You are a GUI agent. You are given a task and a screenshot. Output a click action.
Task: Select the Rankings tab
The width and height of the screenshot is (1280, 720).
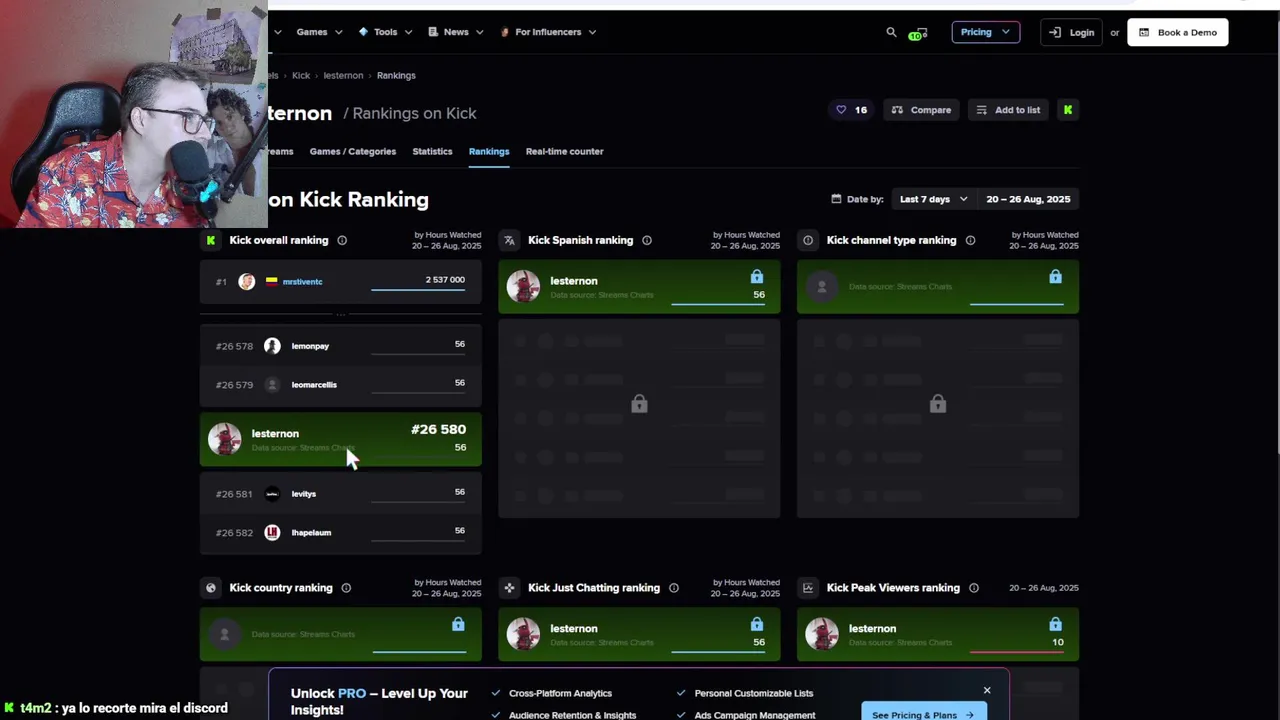point(489,151)
